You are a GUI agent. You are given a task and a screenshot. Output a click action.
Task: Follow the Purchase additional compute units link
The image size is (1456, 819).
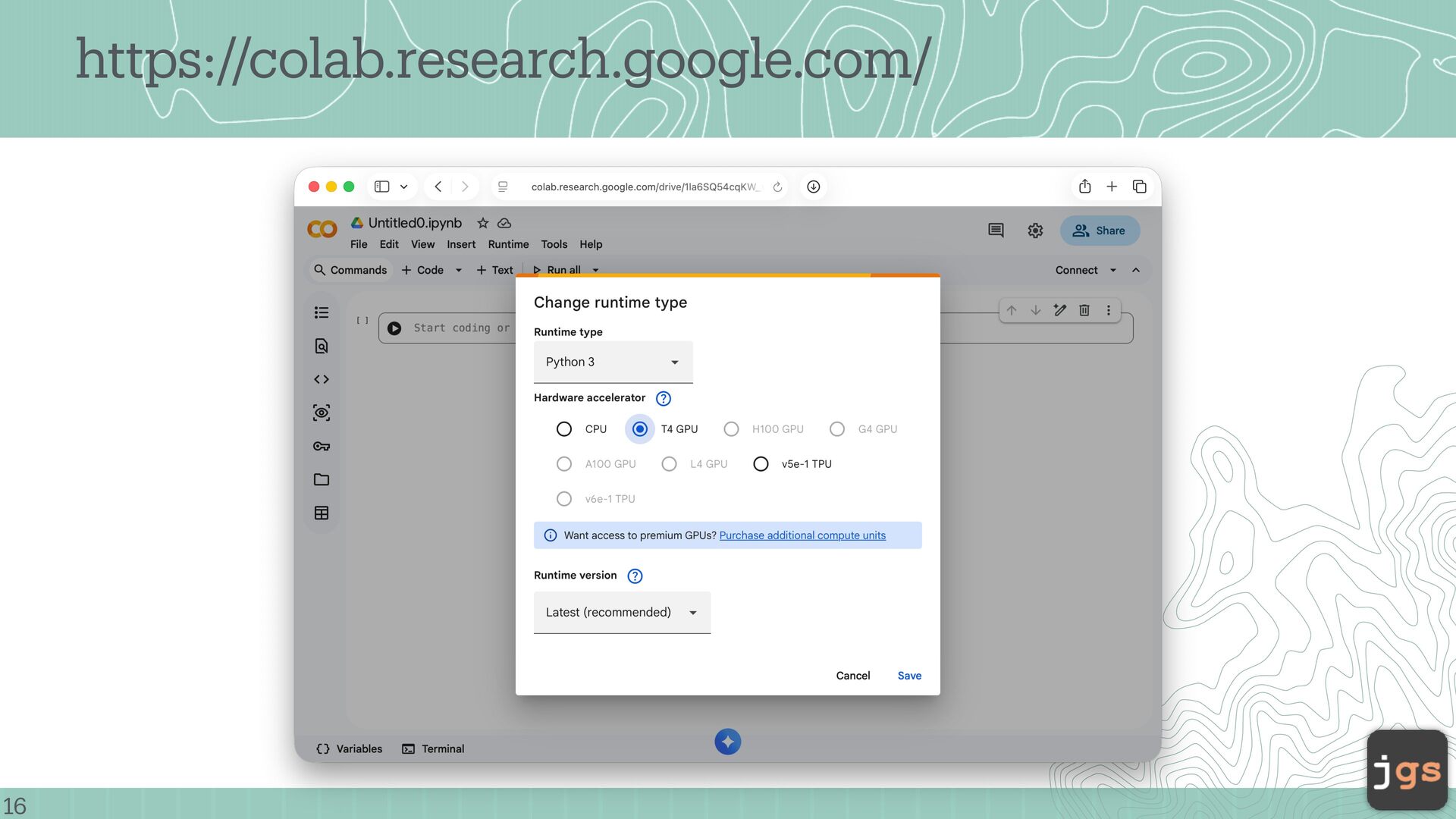click(802, 535)
